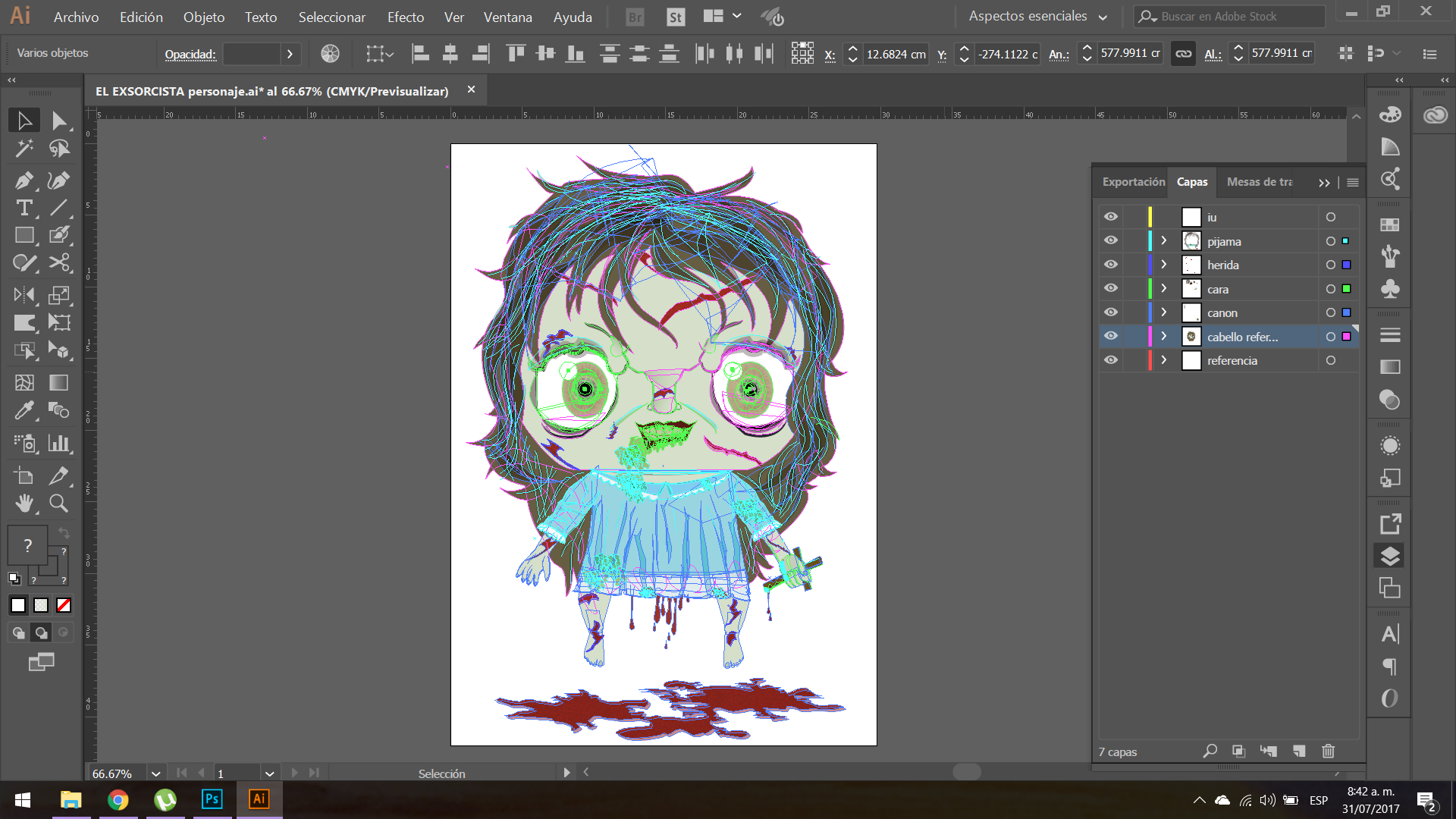Toggle constrain width and height proportions
This screenshot has width=1456, height=819.
pyautogui.click(x=1183, y=54)
